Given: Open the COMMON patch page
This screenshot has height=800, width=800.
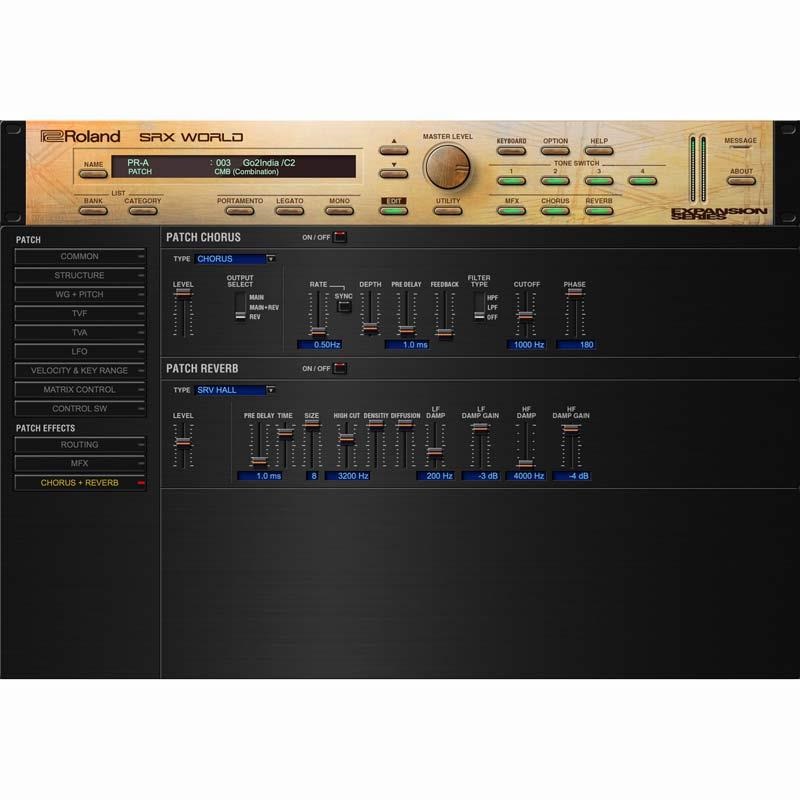Looking at the screenshot, I should 80,256.
